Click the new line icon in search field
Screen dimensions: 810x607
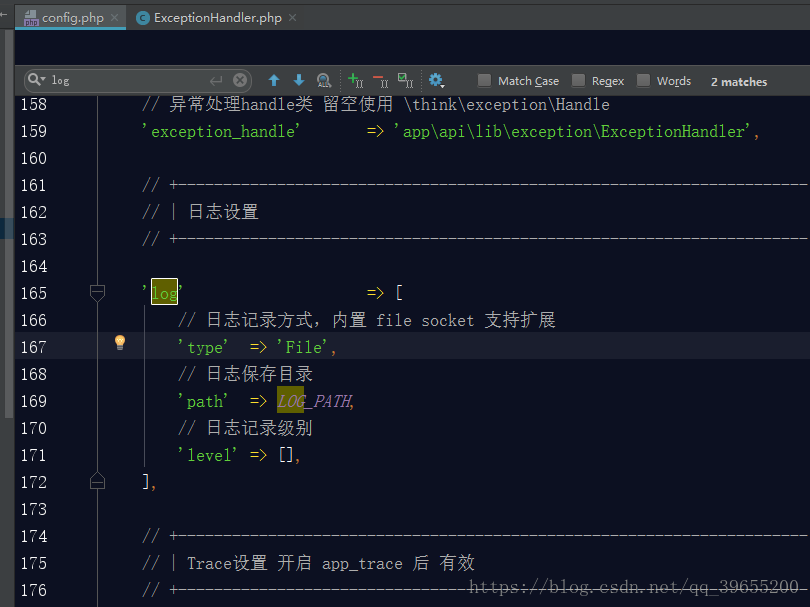pos(215,80)
